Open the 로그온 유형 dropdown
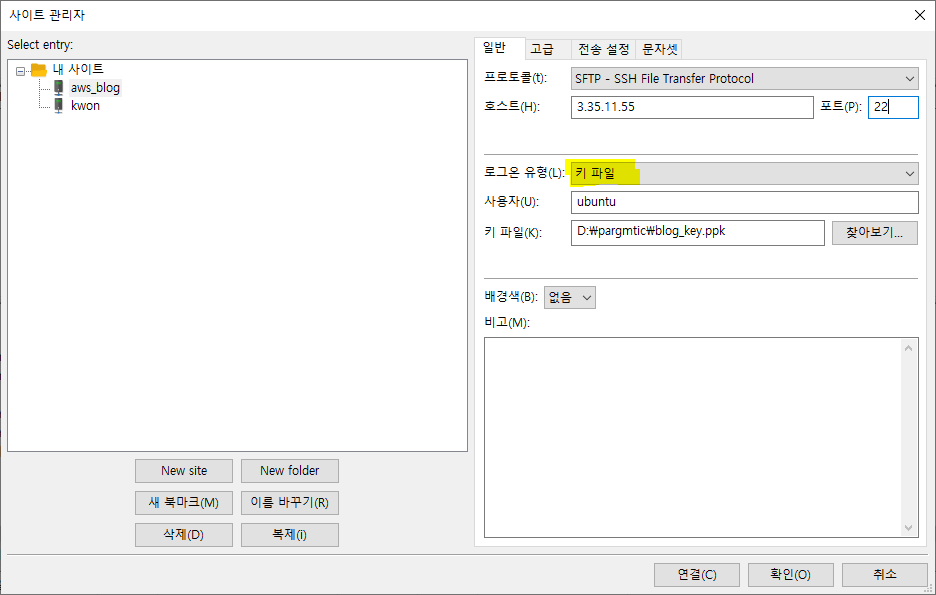The height and width of the screenshot is (595, 936). (744, 174)
